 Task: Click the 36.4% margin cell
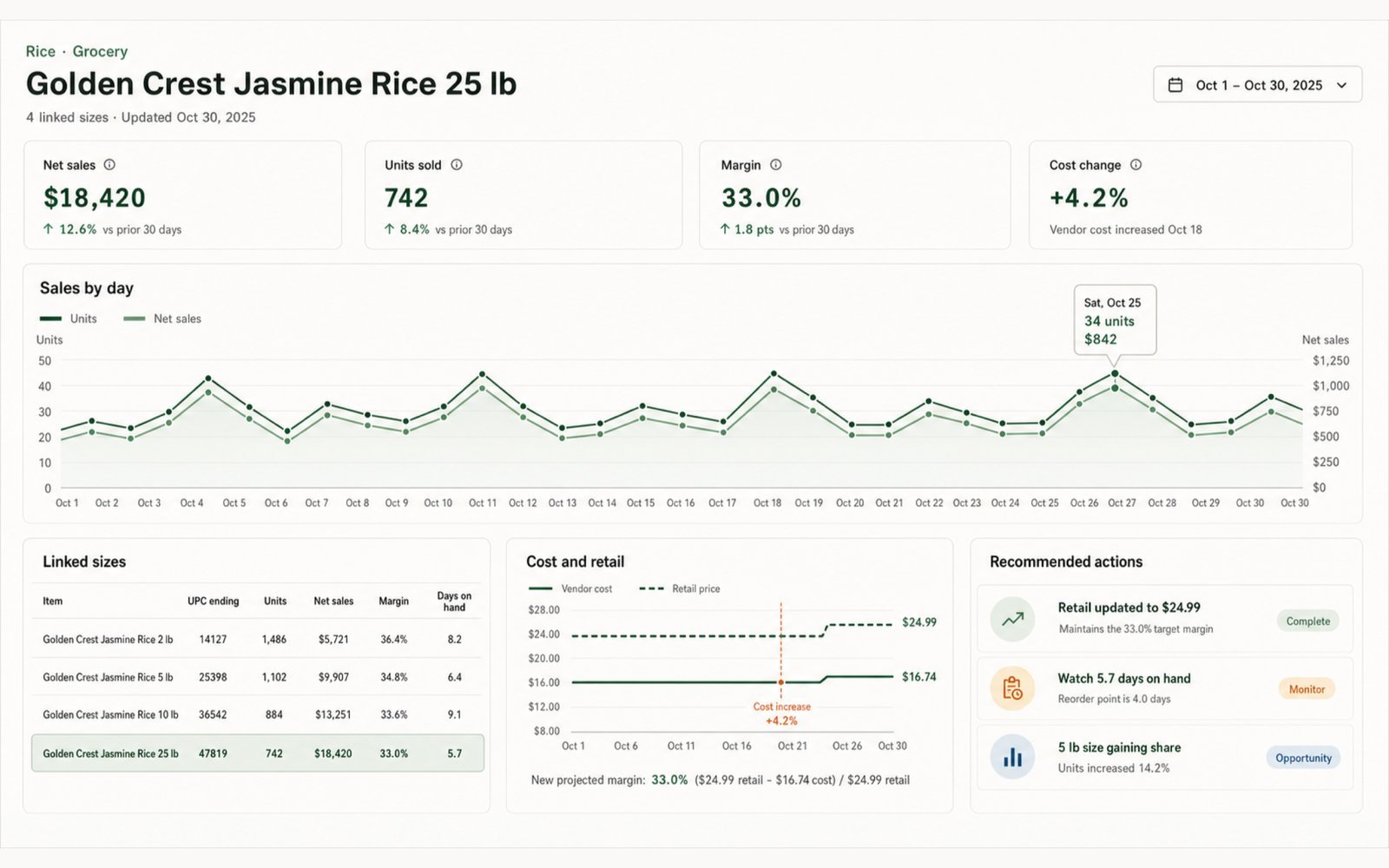point(393,639)
